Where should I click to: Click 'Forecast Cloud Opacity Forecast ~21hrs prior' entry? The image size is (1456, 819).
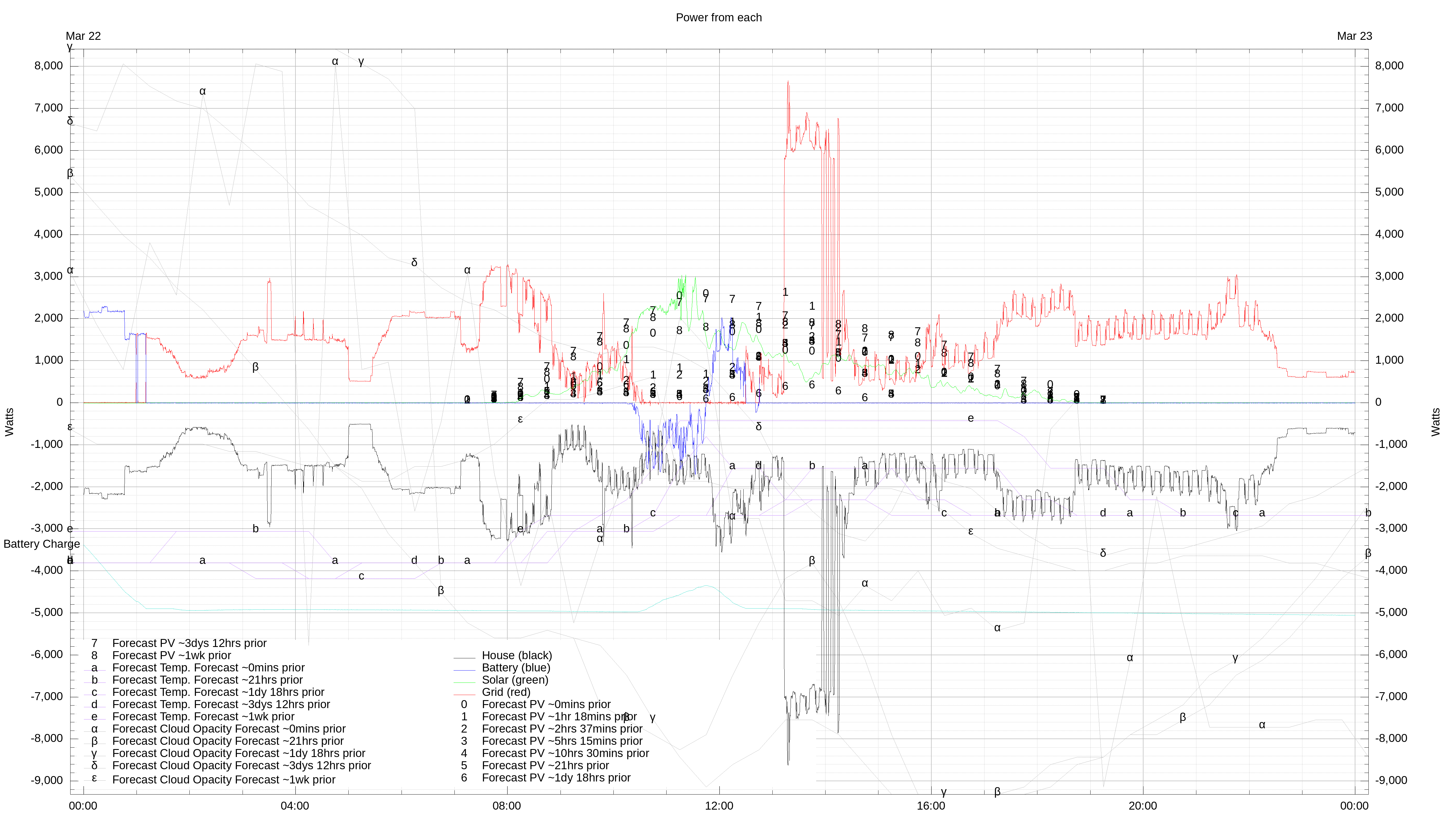tap(228, 741)
